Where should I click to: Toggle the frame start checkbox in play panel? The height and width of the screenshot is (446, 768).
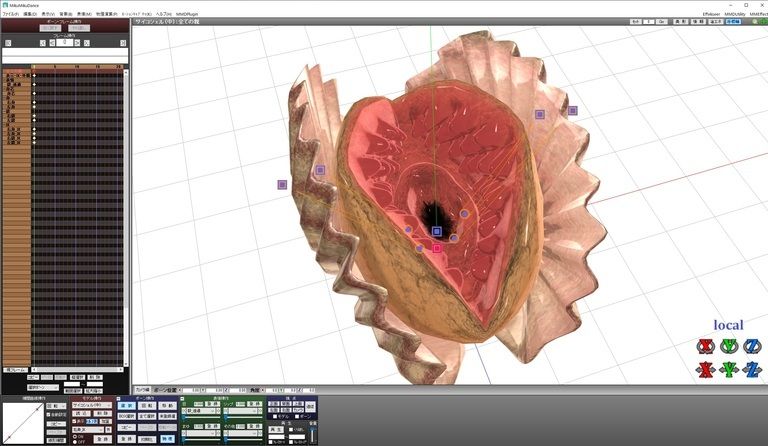270,442
